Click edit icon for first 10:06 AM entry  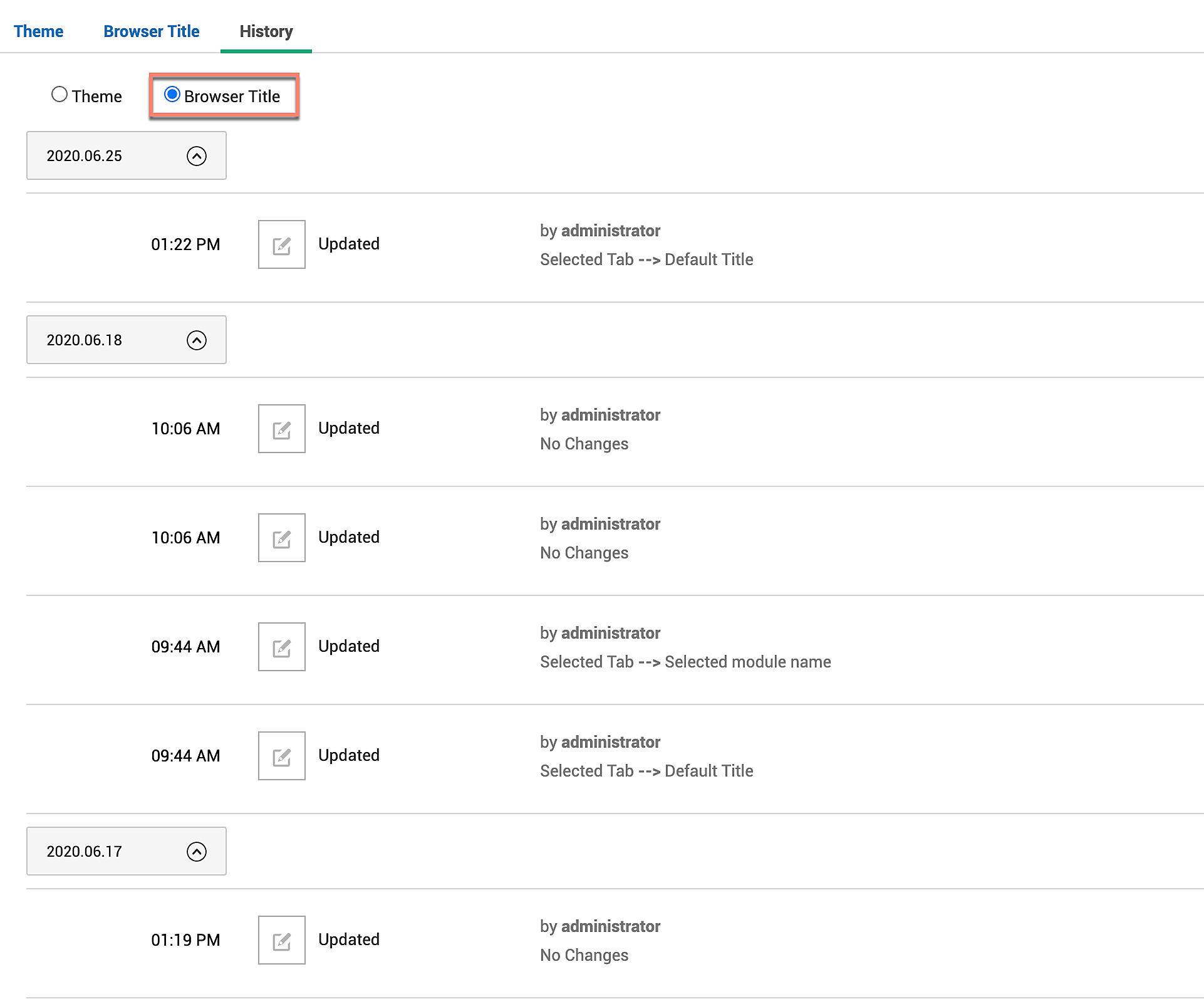point(281,429)
